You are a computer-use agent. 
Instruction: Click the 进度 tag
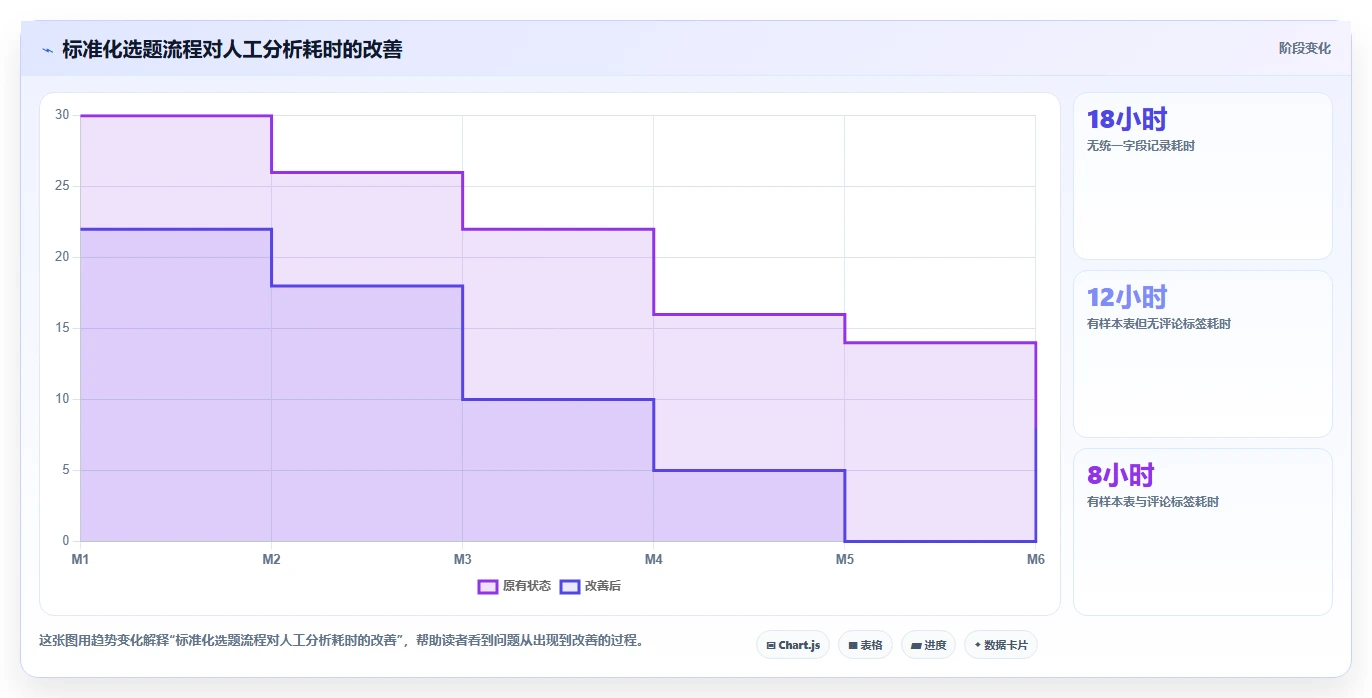click(x=928, y=645)
